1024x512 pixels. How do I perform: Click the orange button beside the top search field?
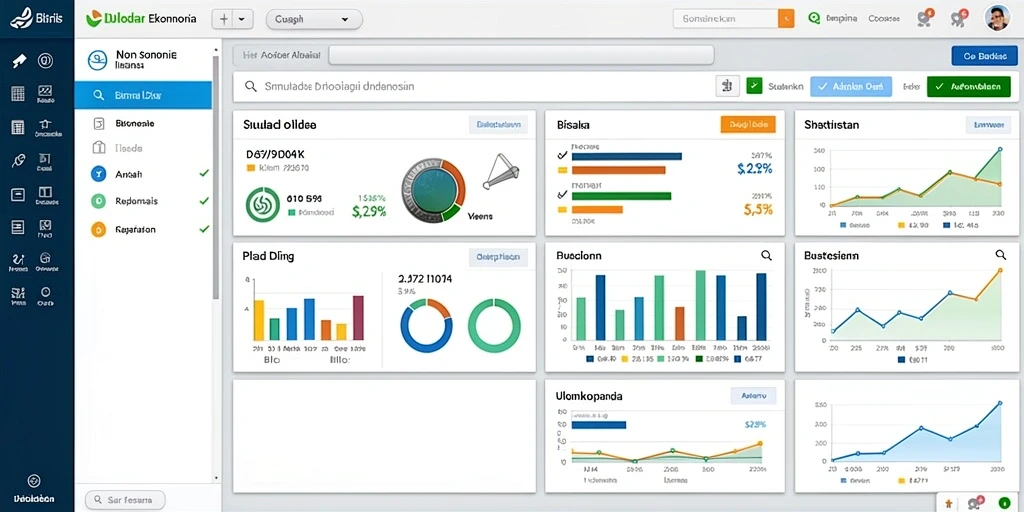tap(786, 18)
